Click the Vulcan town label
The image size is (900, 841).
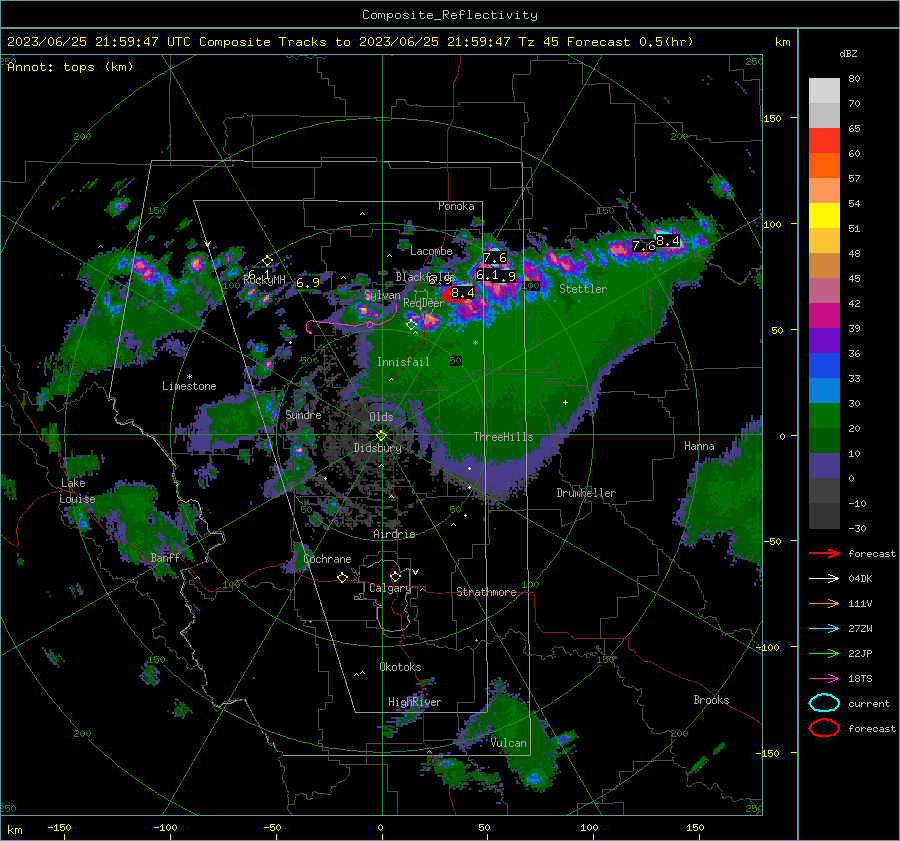pyautogui.click(x=509, y=743)
